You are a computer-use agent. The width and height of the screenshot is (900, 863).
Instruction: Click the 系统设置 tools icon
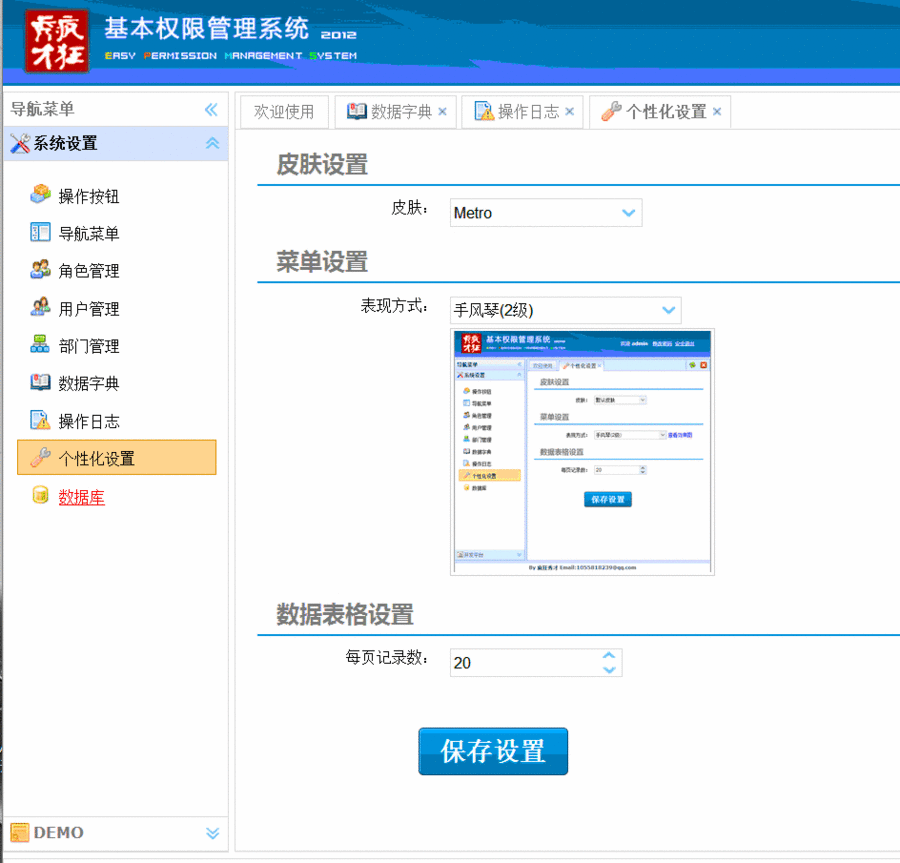tap(20, 143)
